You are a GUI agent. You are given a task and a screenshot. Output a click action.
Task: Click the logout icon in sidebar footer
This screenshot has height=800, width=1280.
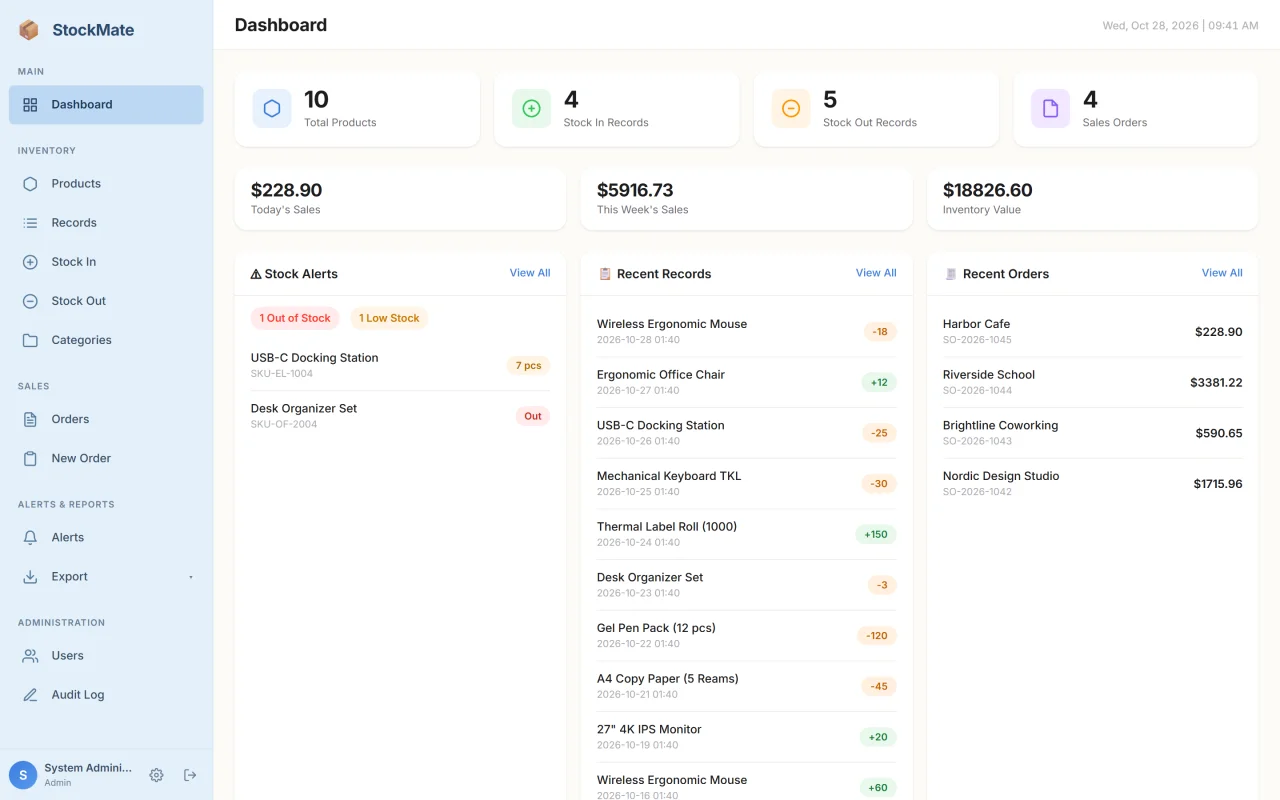click(190, 775)
